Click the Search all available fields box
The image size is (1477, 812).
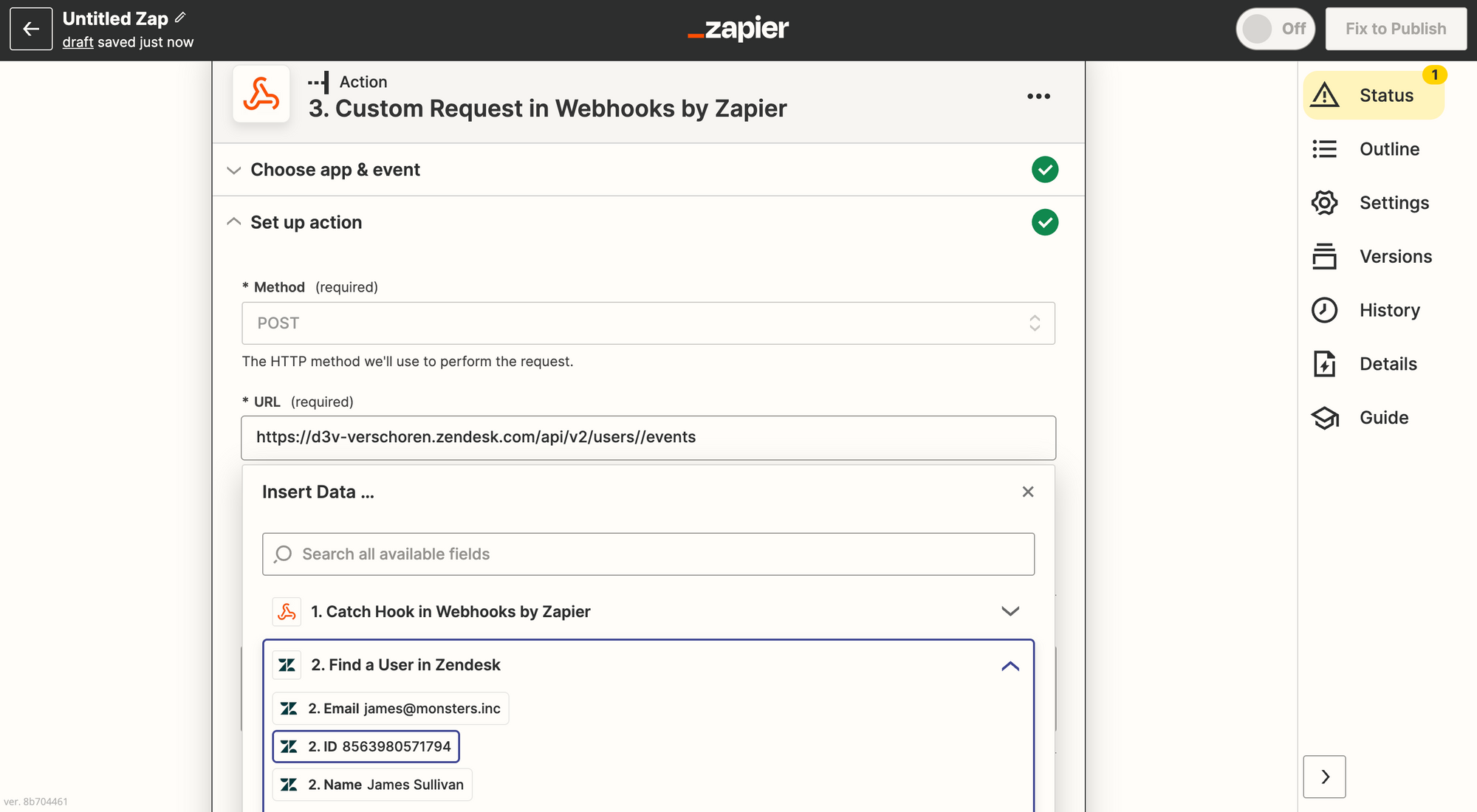(x=648, y=554)
